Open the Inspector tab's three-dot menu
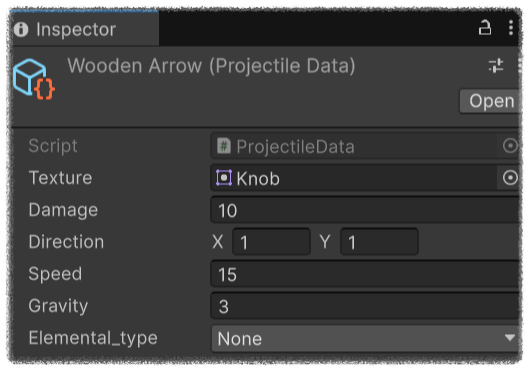The width and height of the screenshot is (530, 370). [x=511, y=27]
